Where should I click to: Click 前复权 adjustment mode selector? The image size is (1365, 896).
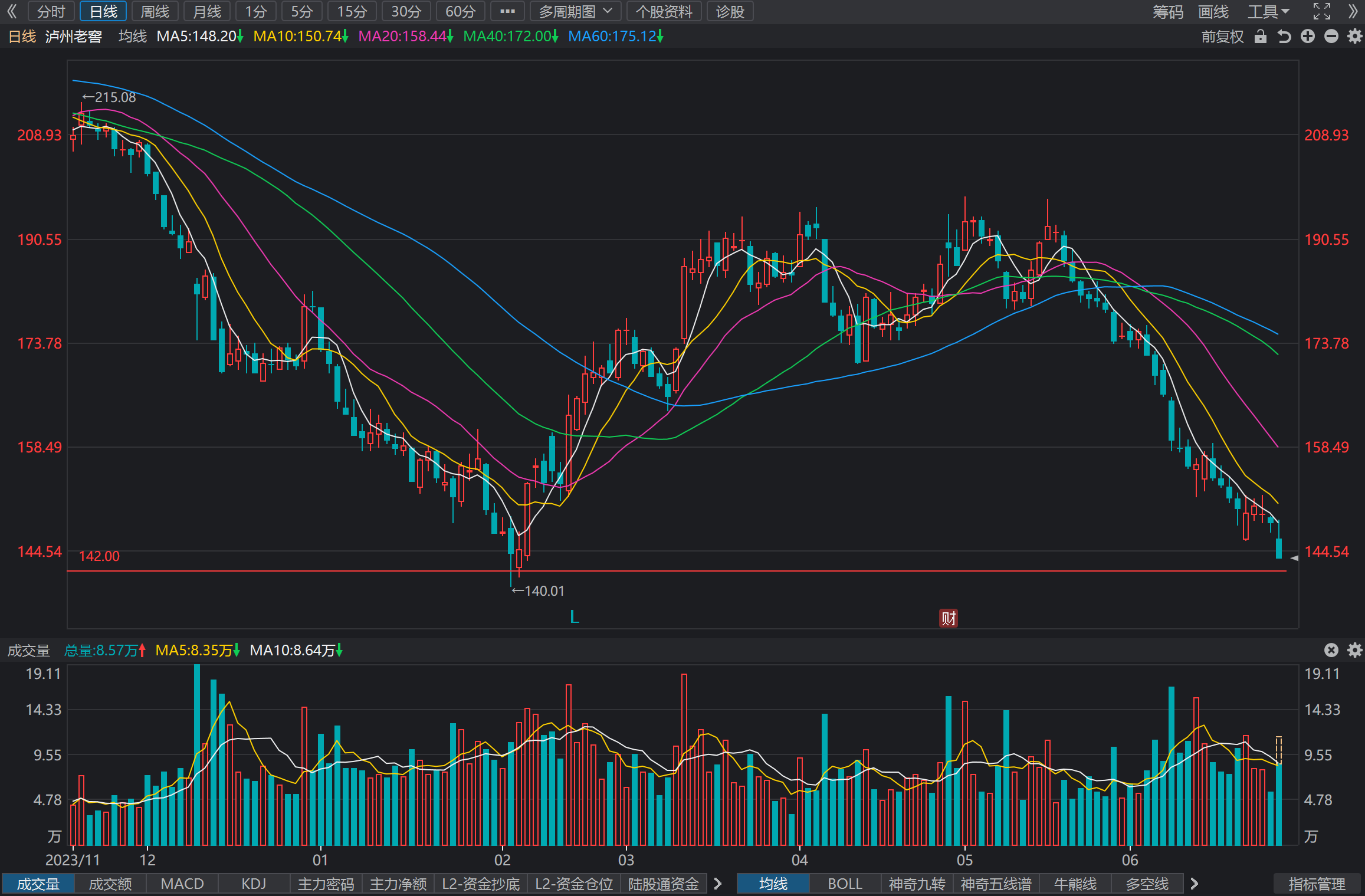tap(1222, 37)
